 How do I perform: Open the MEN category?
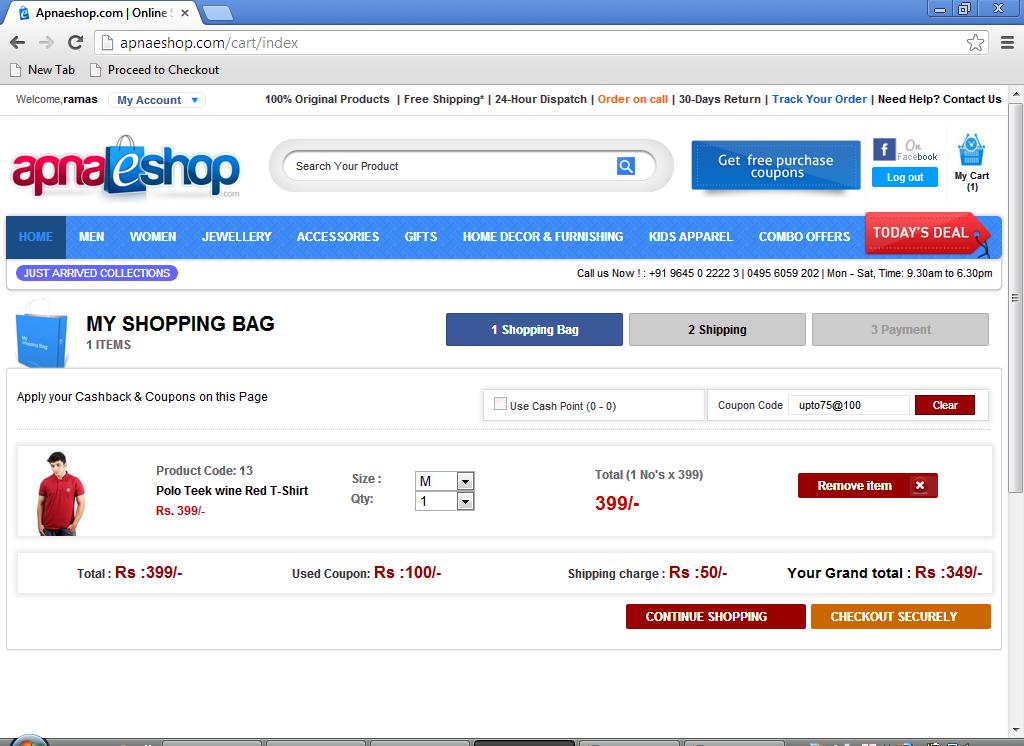click(x=91, y=236)
